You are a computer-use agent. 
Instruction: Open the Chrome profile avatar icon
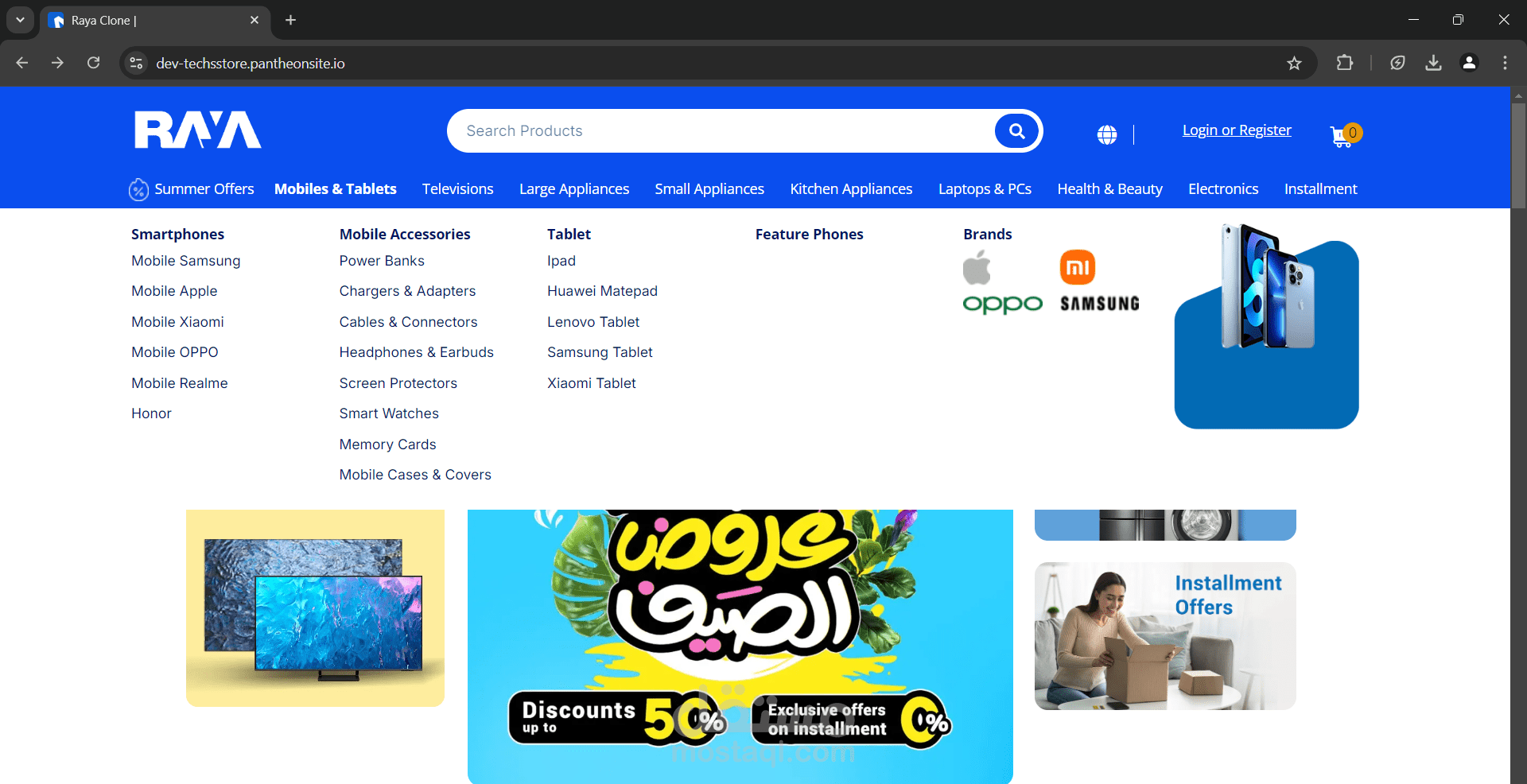click(1469, 63)
